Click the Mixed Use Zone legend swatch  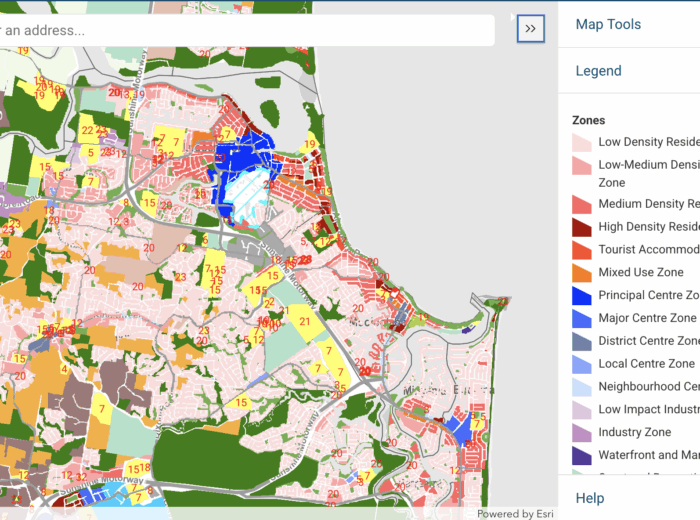[582, 272]
